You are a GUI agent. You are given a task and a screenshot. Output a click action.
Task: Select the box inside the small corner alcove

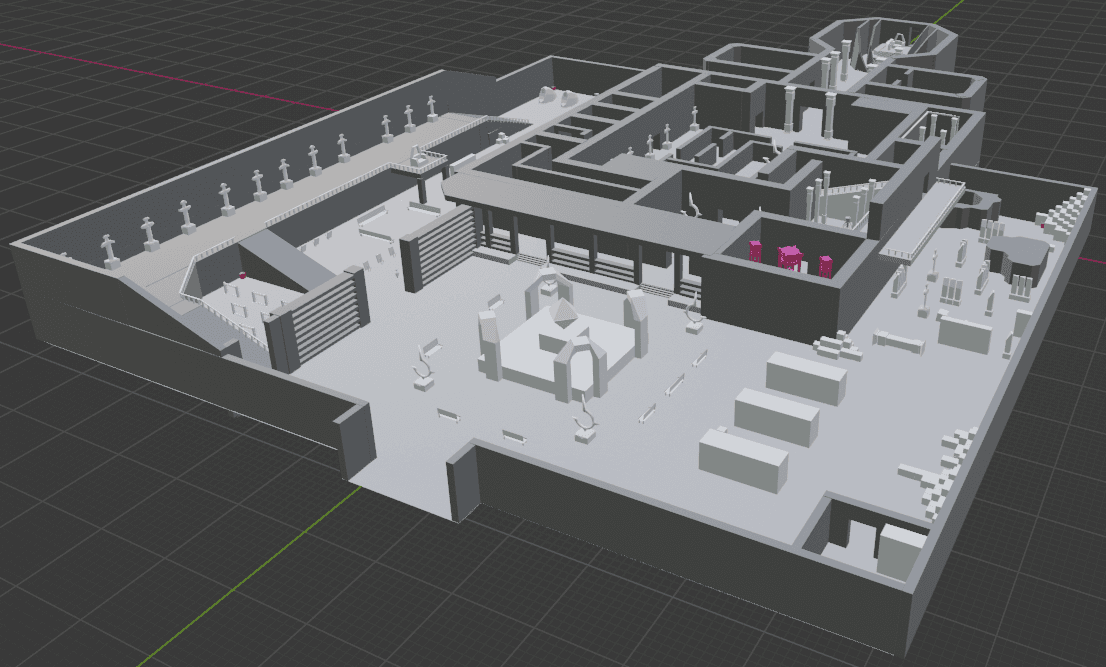(x=901, y=551)
